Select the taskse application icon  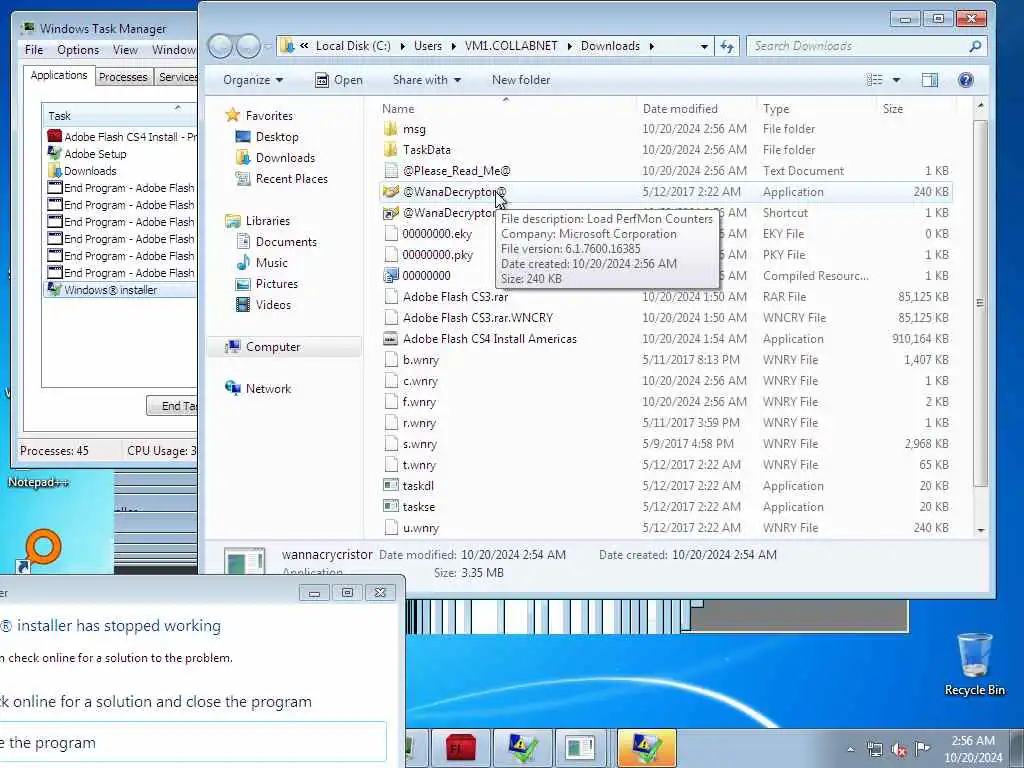click(x=391, y=506)
